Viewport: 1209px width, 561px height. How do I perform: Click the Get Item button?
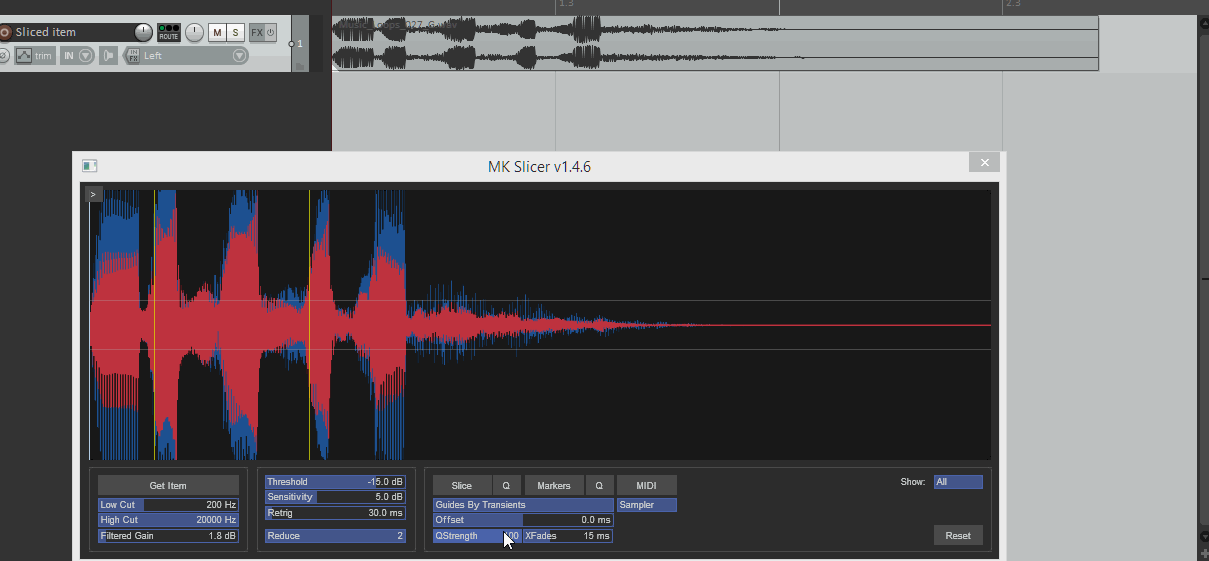click(168, 486)
